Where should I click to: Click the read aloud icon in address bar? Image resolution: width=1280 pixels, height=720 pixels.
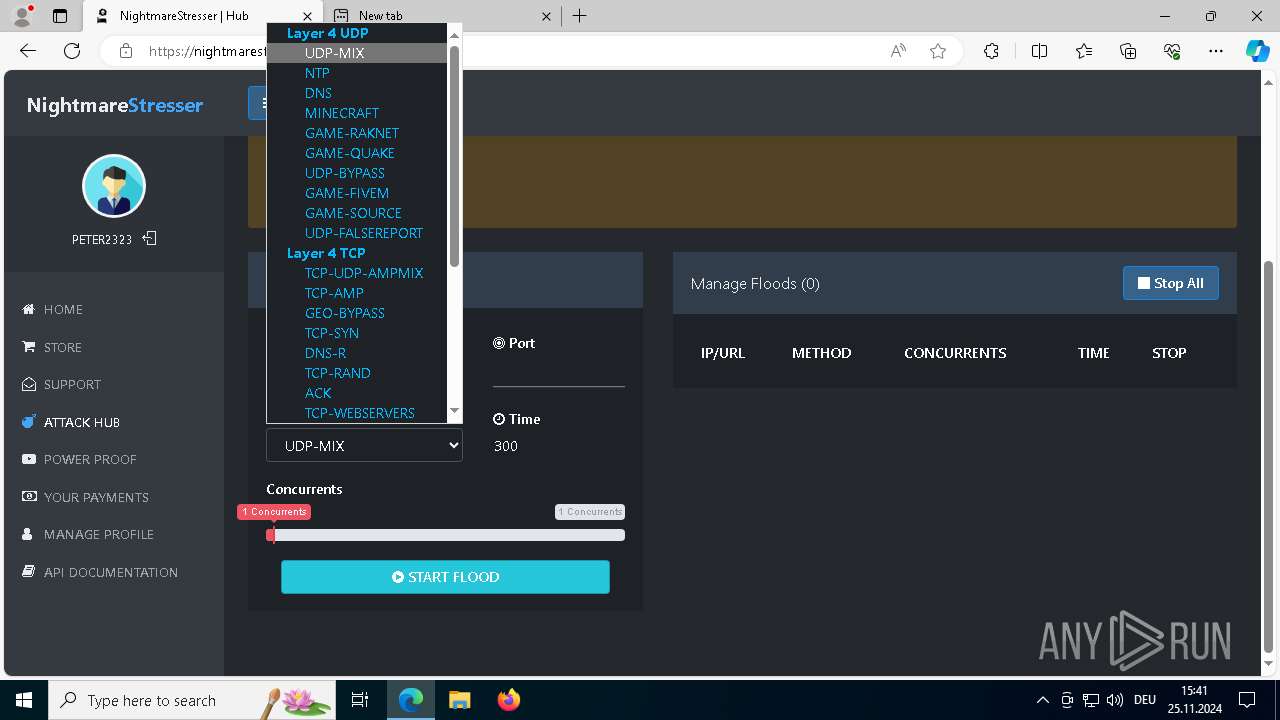click(898, 51)
